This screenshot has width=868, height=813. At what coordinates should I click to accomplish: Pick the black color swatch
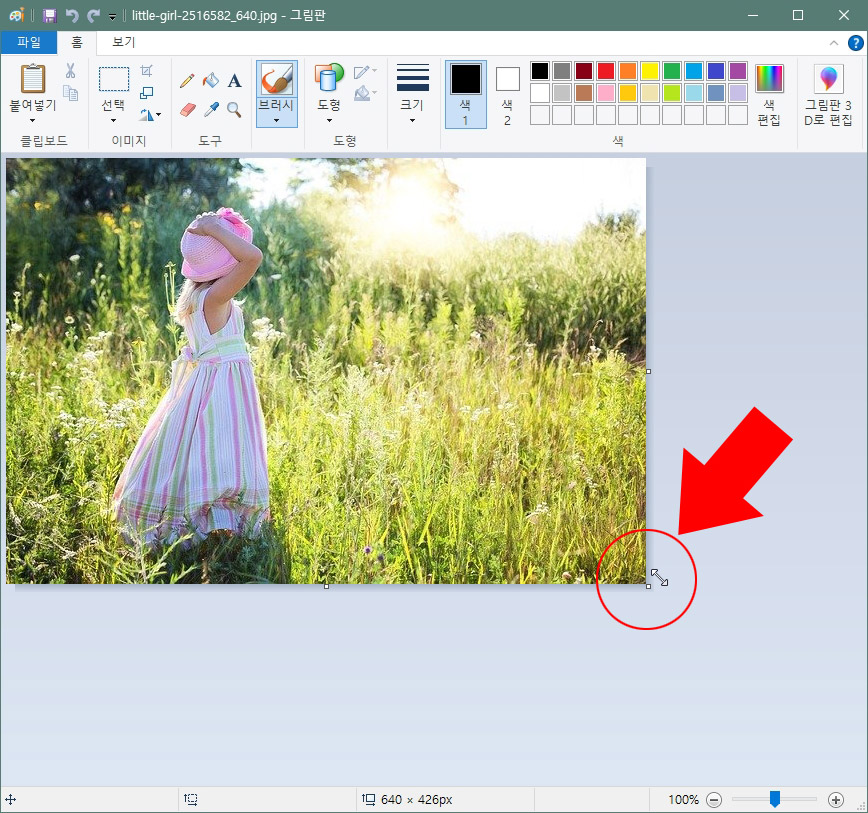point(540,71)
